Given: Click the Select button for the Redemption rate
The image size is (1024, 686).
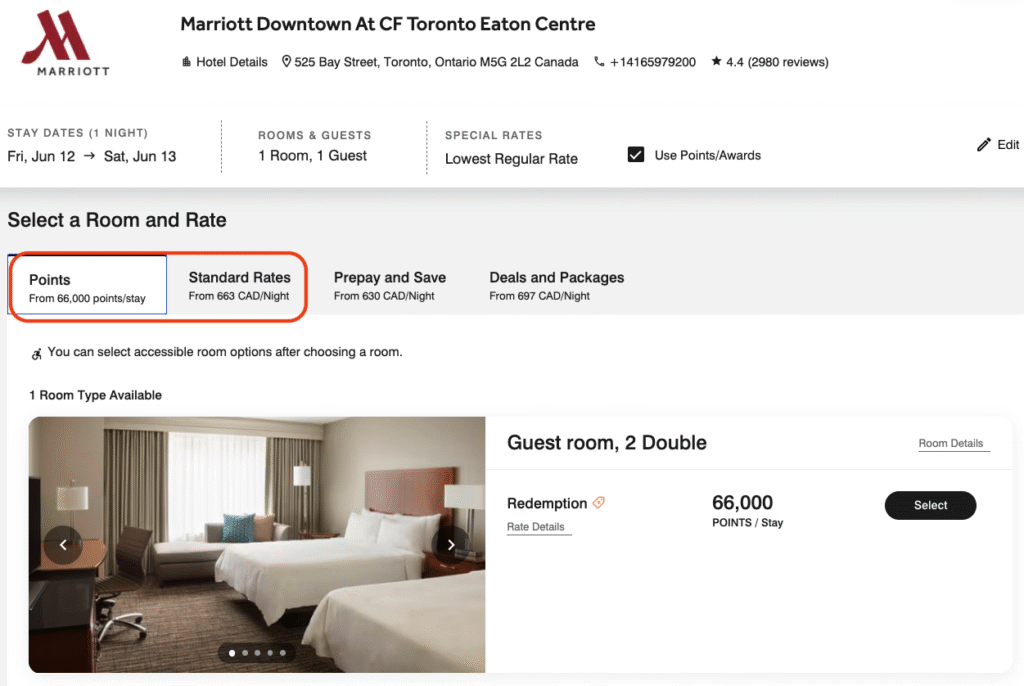Looking at the screenshot, I should click(930, 505).
